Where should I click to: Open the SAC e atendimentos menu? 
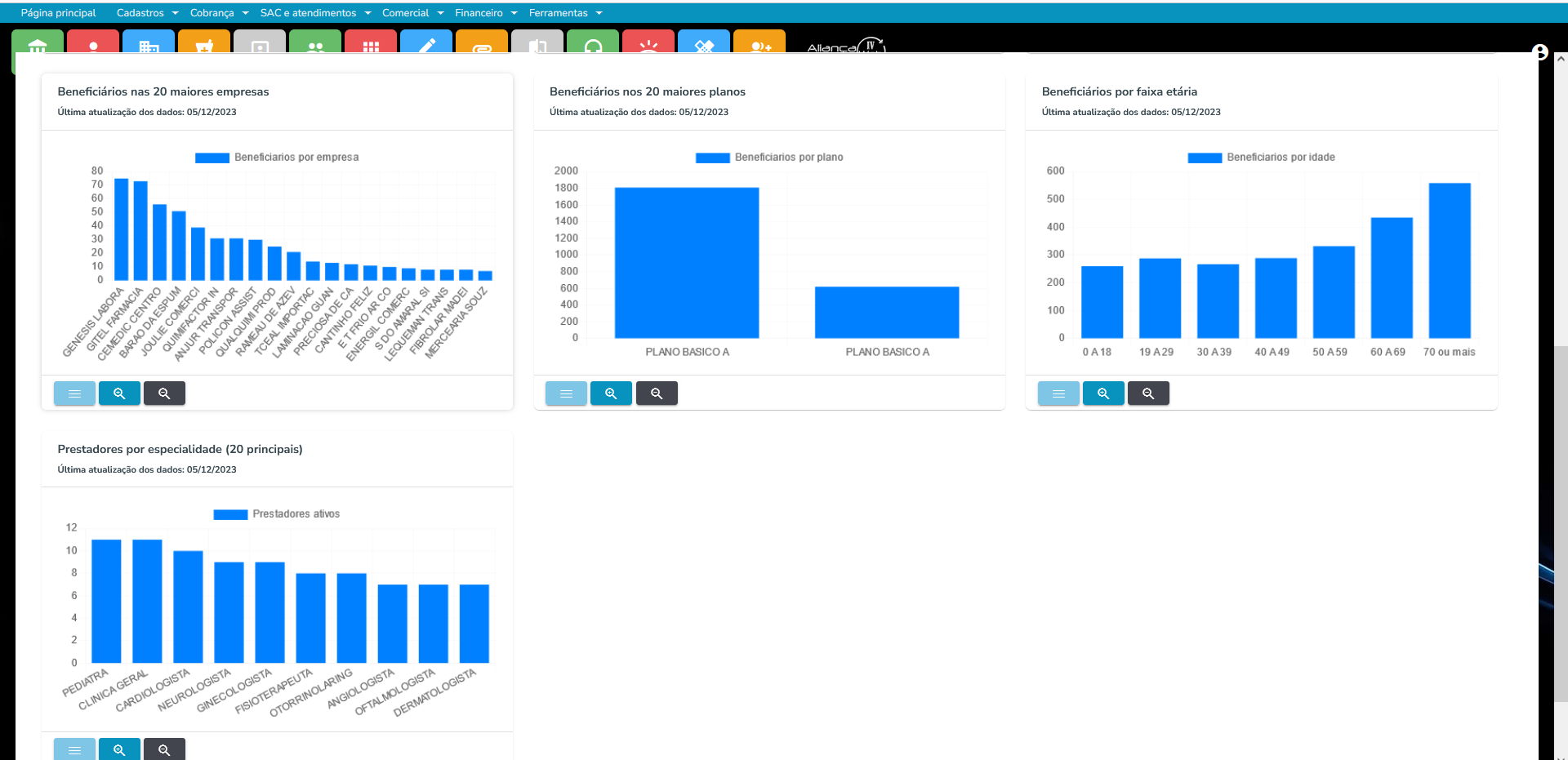[x=315, y=13]
